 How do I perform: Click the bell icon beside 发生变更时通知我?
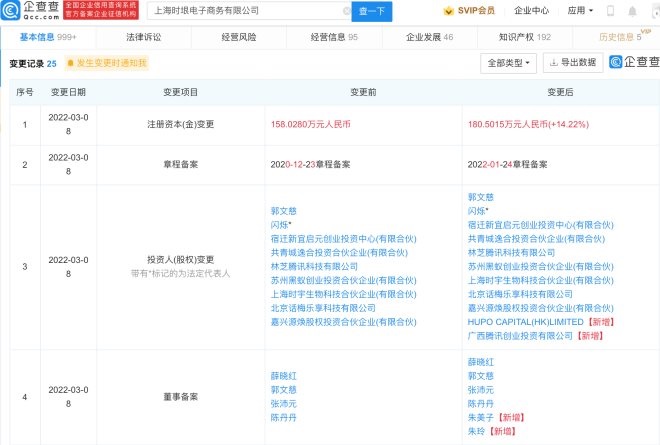coord(71,63)
